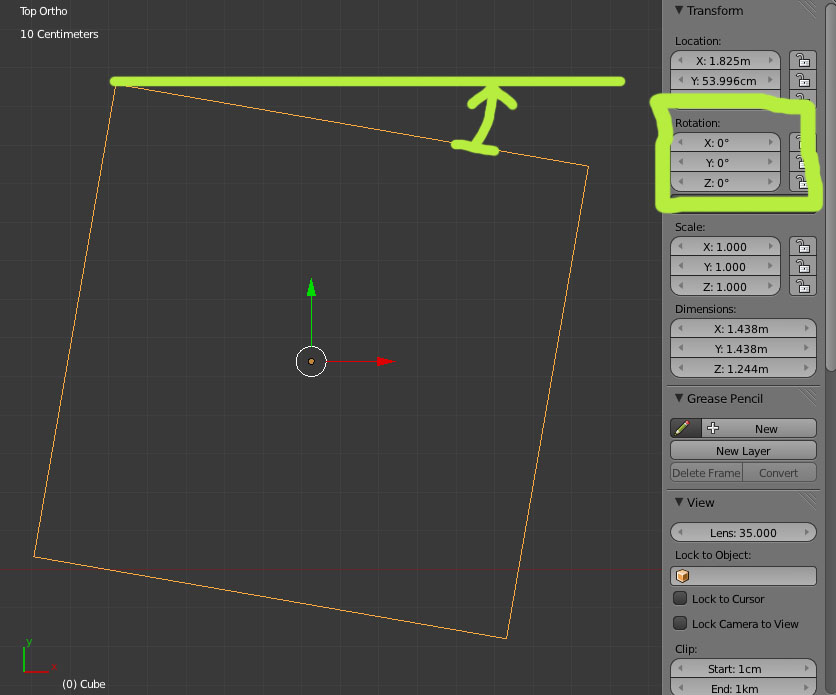Click the green Y axis arrow of manipulator

point(311,287)
